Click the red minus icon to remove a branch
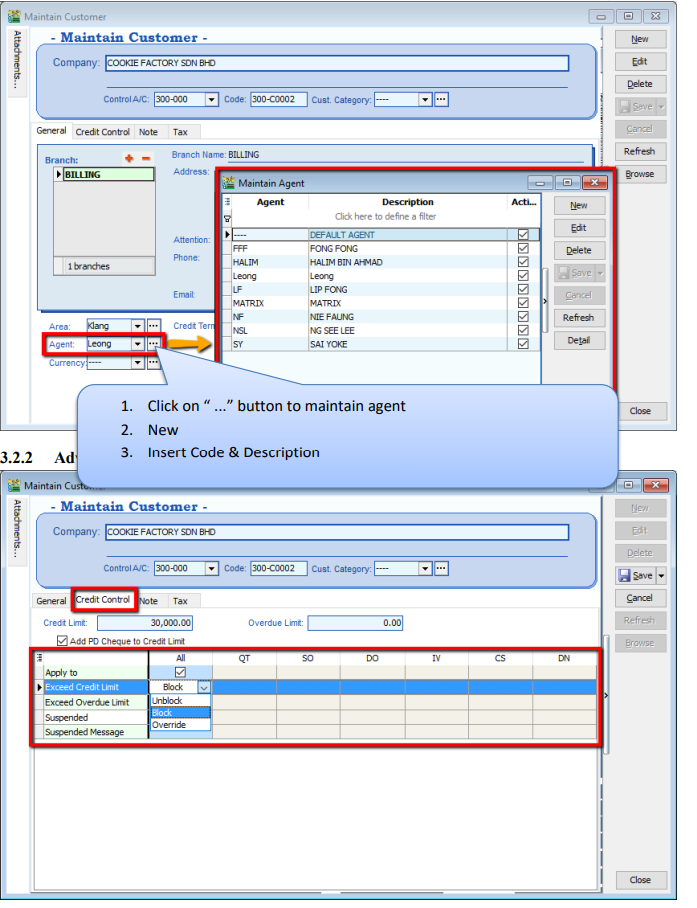 click(x=146, y=159)
